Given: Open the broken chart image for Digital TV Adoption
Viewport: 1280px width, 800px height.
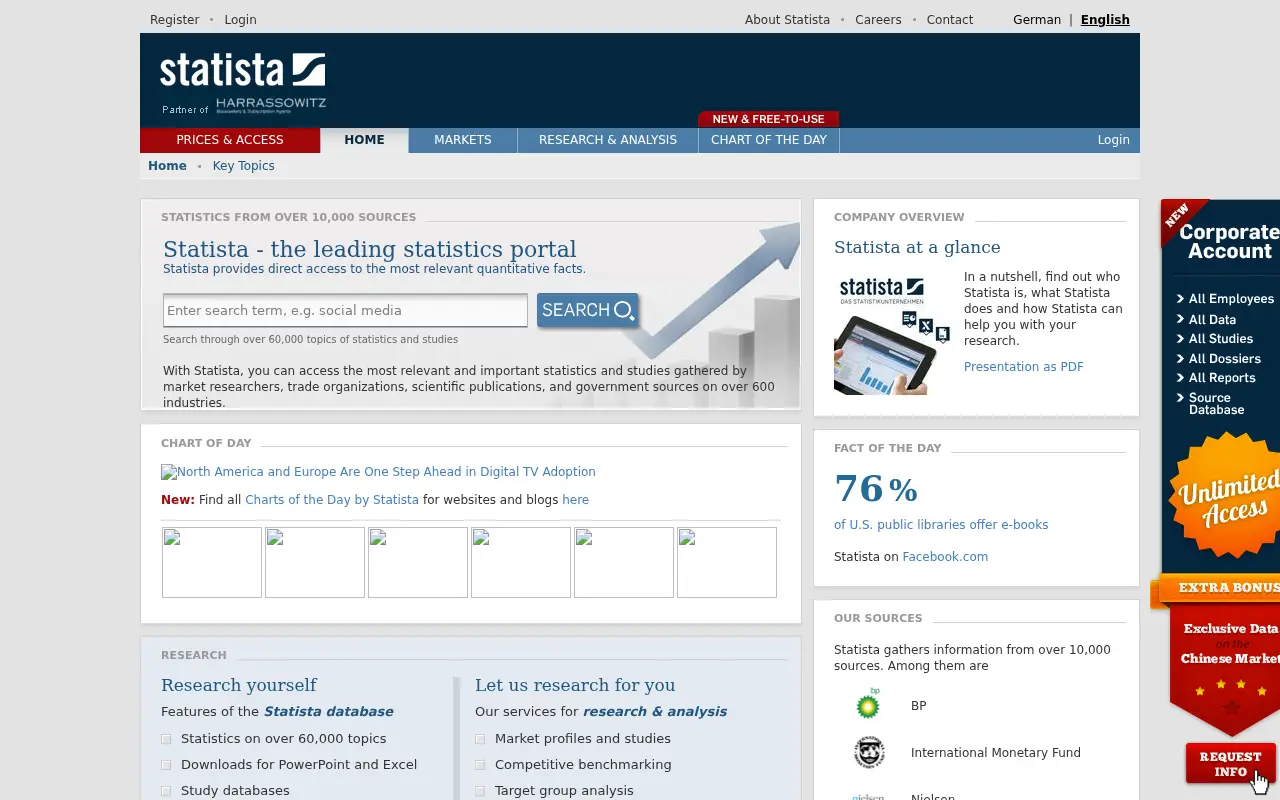Looking at the screenshot, I should [x=378, y=472].
